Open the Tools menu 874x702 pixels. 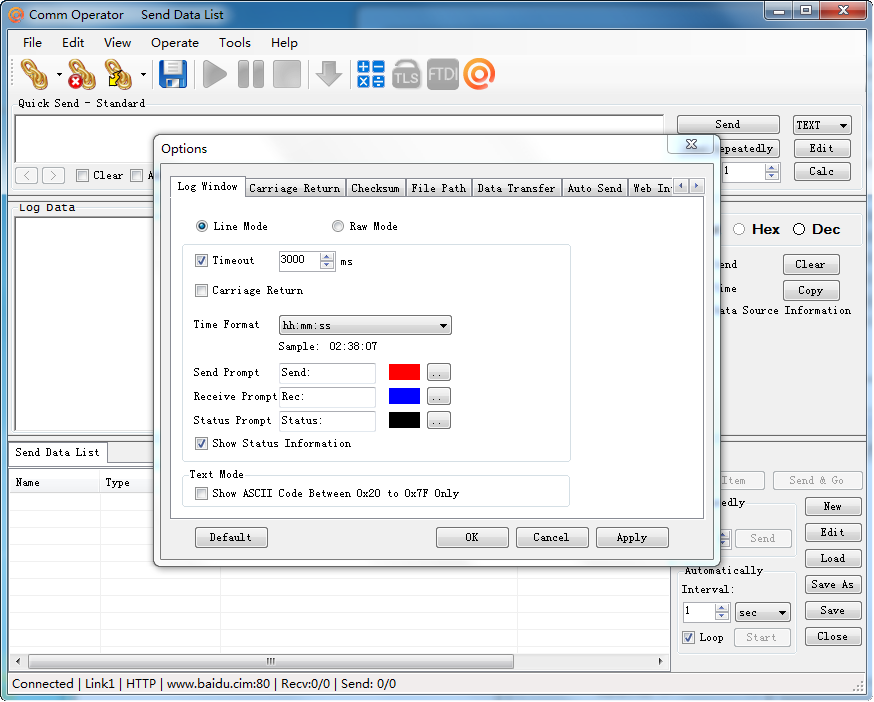[x=235, y=43]
